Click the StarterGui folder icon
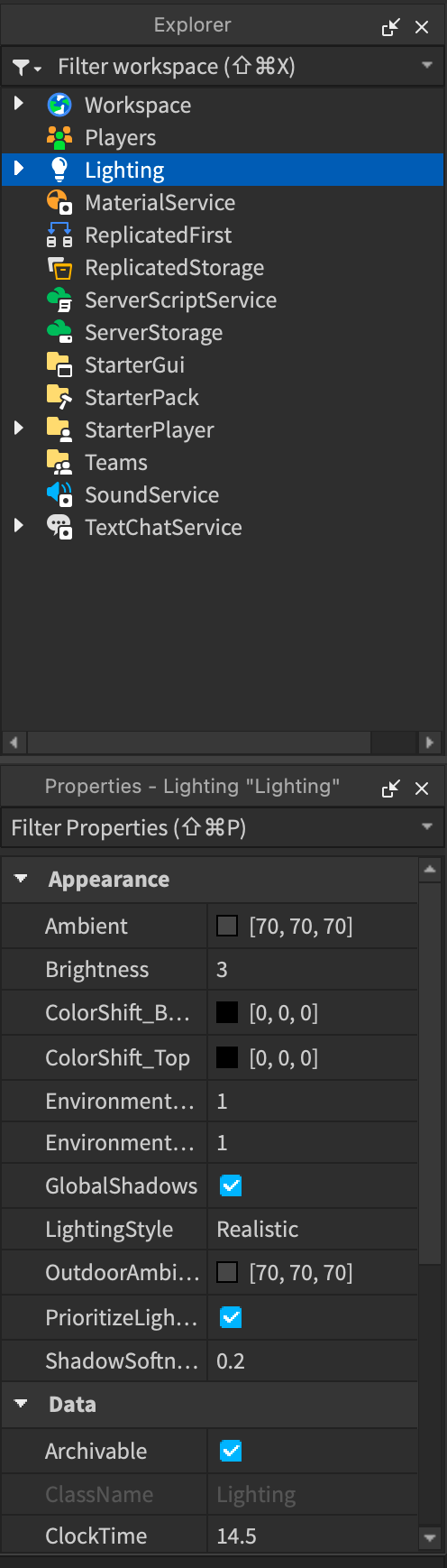Viewport: 447px width, 1568px height. (59, 364)
